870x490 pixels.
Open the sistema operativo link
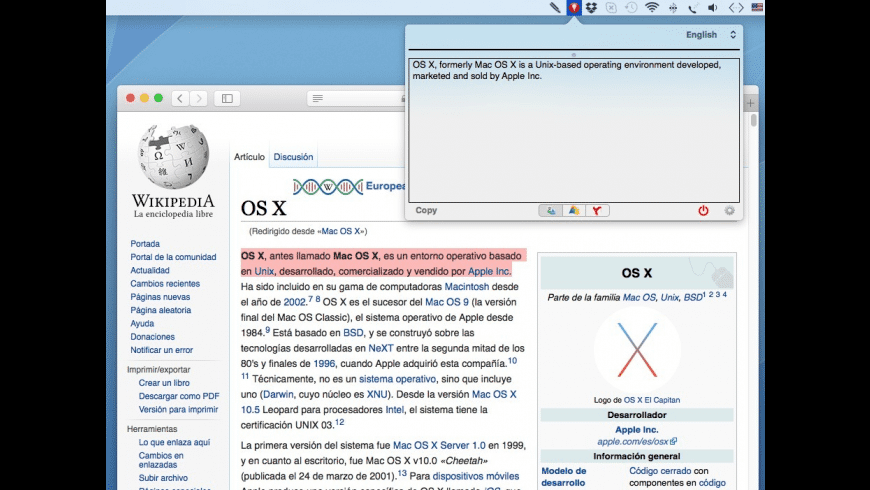(x=397, y=379)
